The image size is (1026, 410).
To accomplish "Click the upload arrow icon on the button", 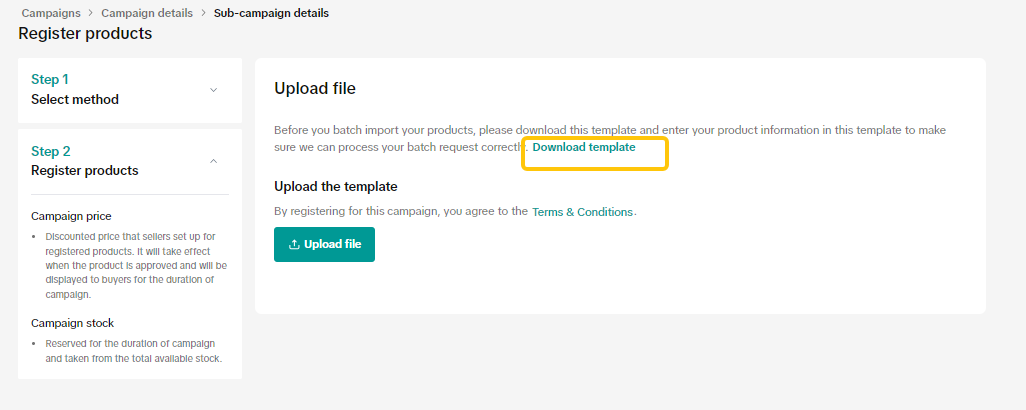I will point(294,244).
